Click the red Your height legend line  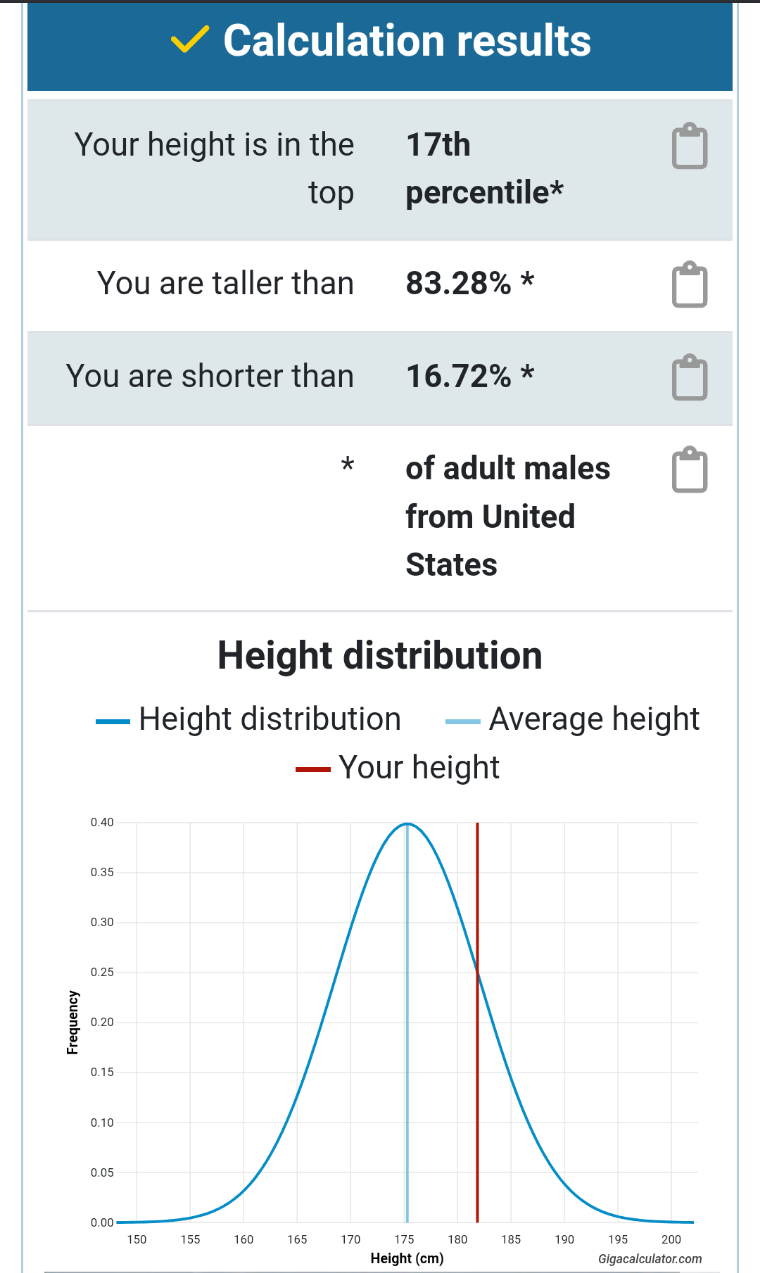pos(313,768)
